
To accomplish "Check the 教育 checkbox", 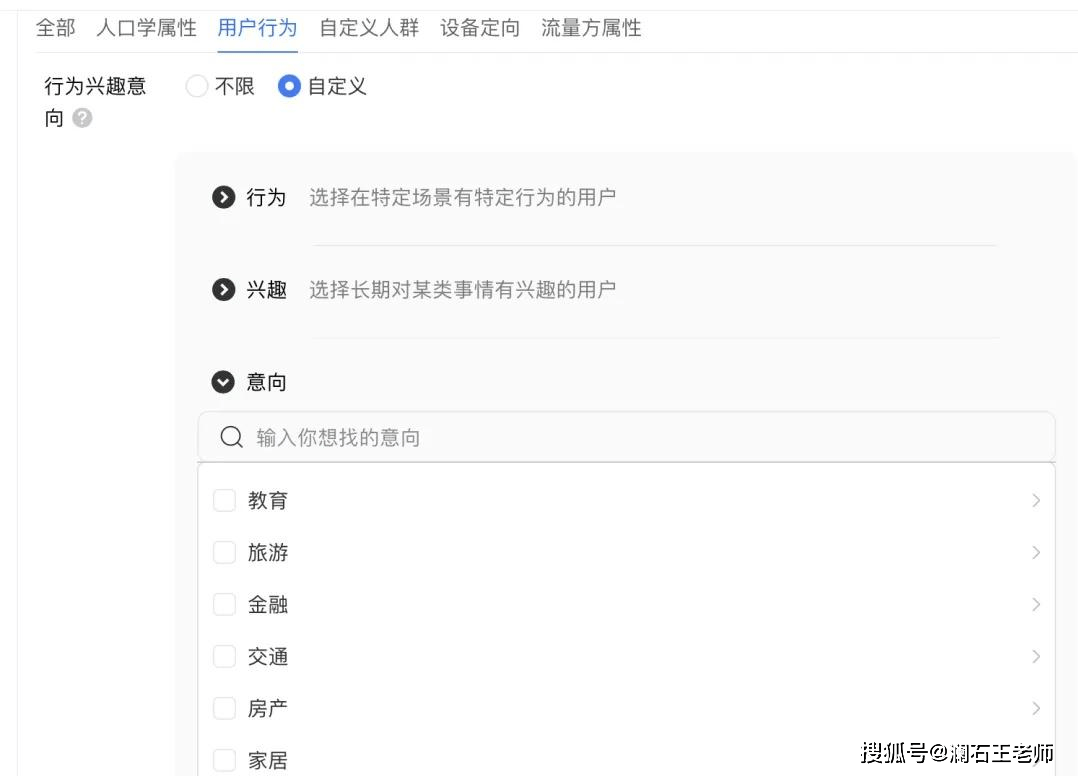I will coord(225,500).
